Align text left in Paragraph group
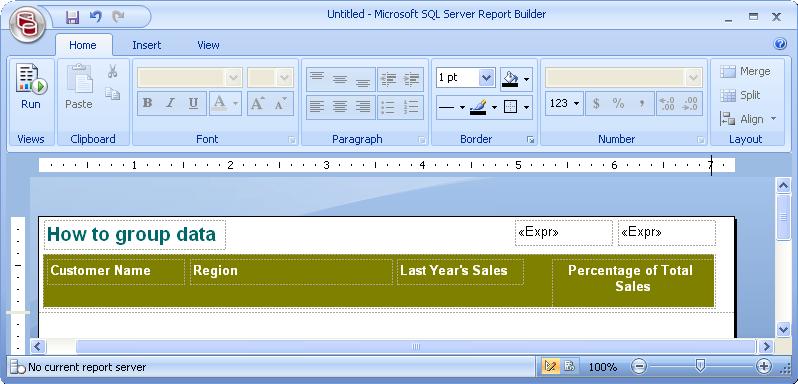 tap(318, 107)
